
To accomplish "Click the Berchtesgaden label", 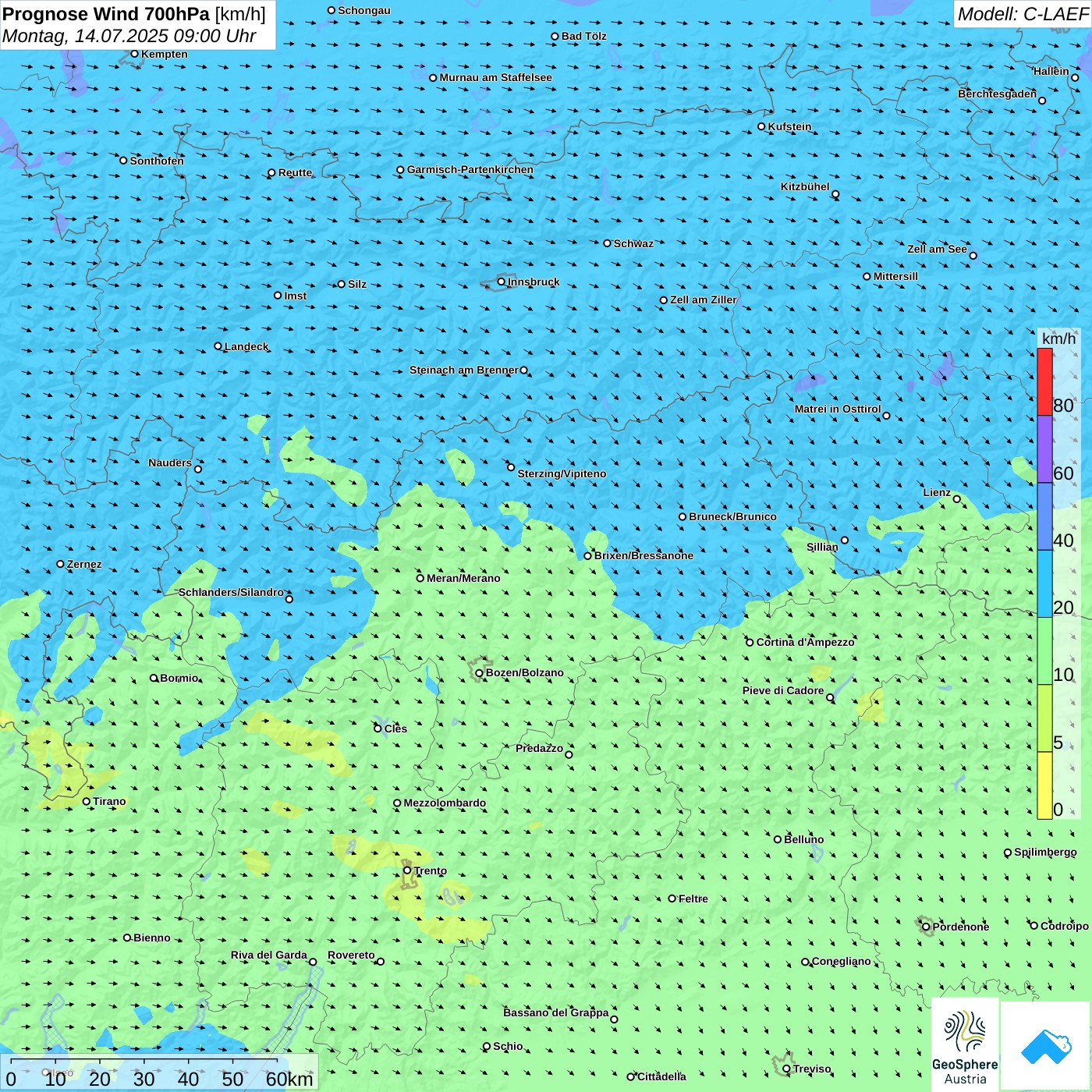I will pos(997,94).
